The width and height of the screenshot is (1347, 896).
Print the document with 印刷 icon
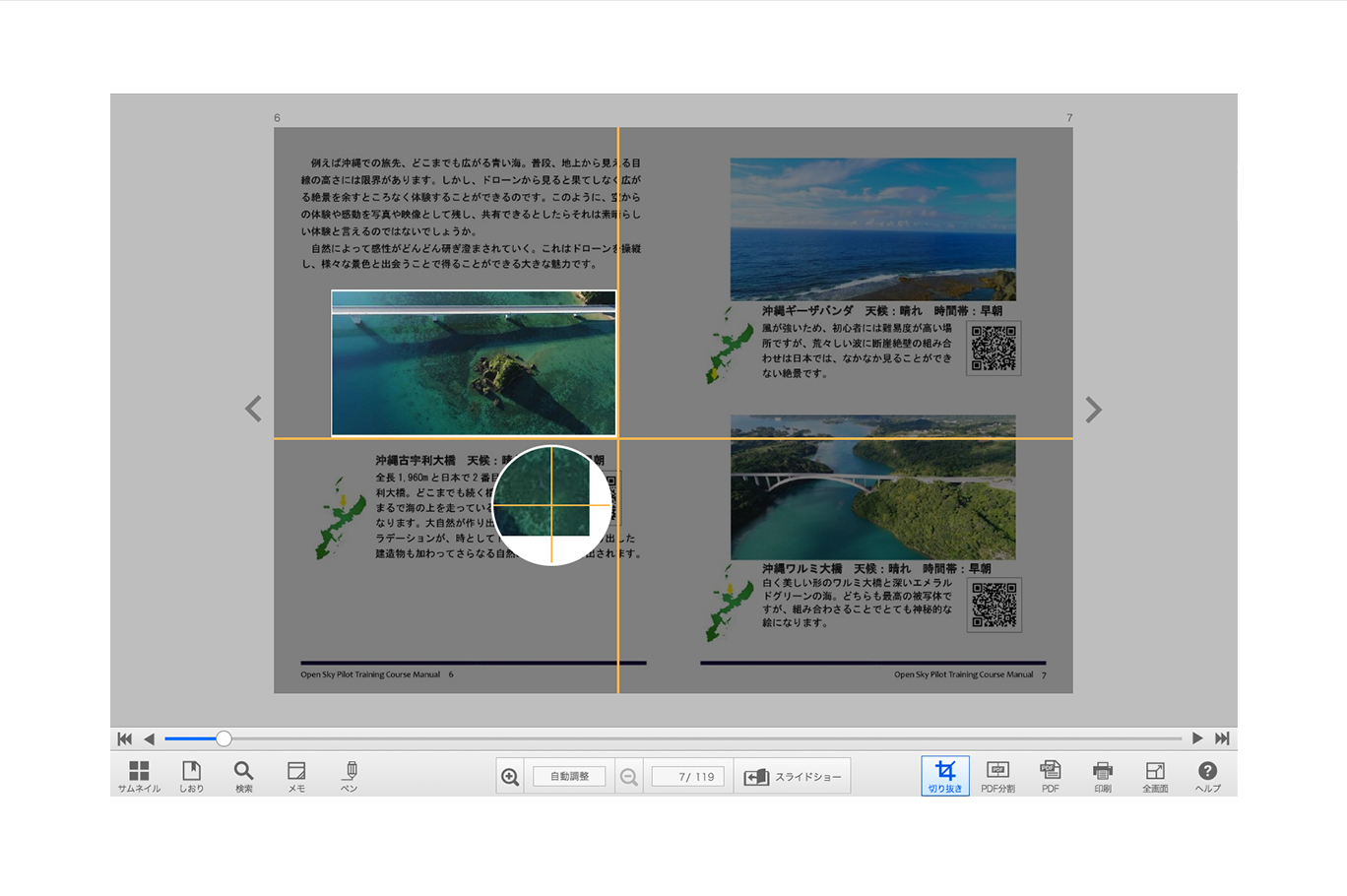point(1103,775)
